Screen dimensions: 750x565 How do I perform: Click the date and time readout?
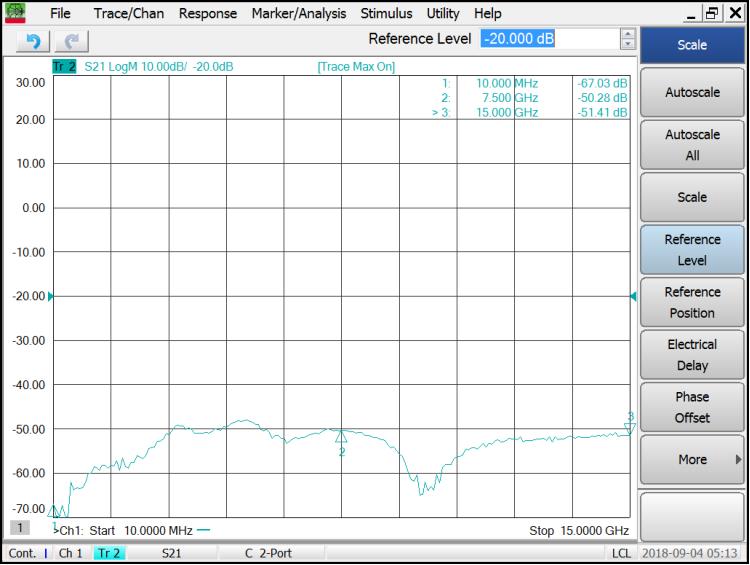tap(689, 554)
